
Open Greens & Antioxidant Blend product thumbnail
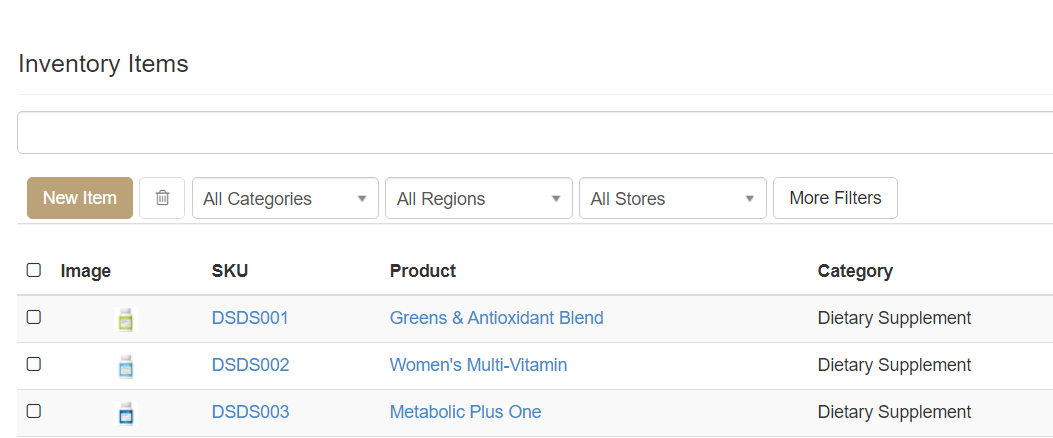[x=126, y=319]
